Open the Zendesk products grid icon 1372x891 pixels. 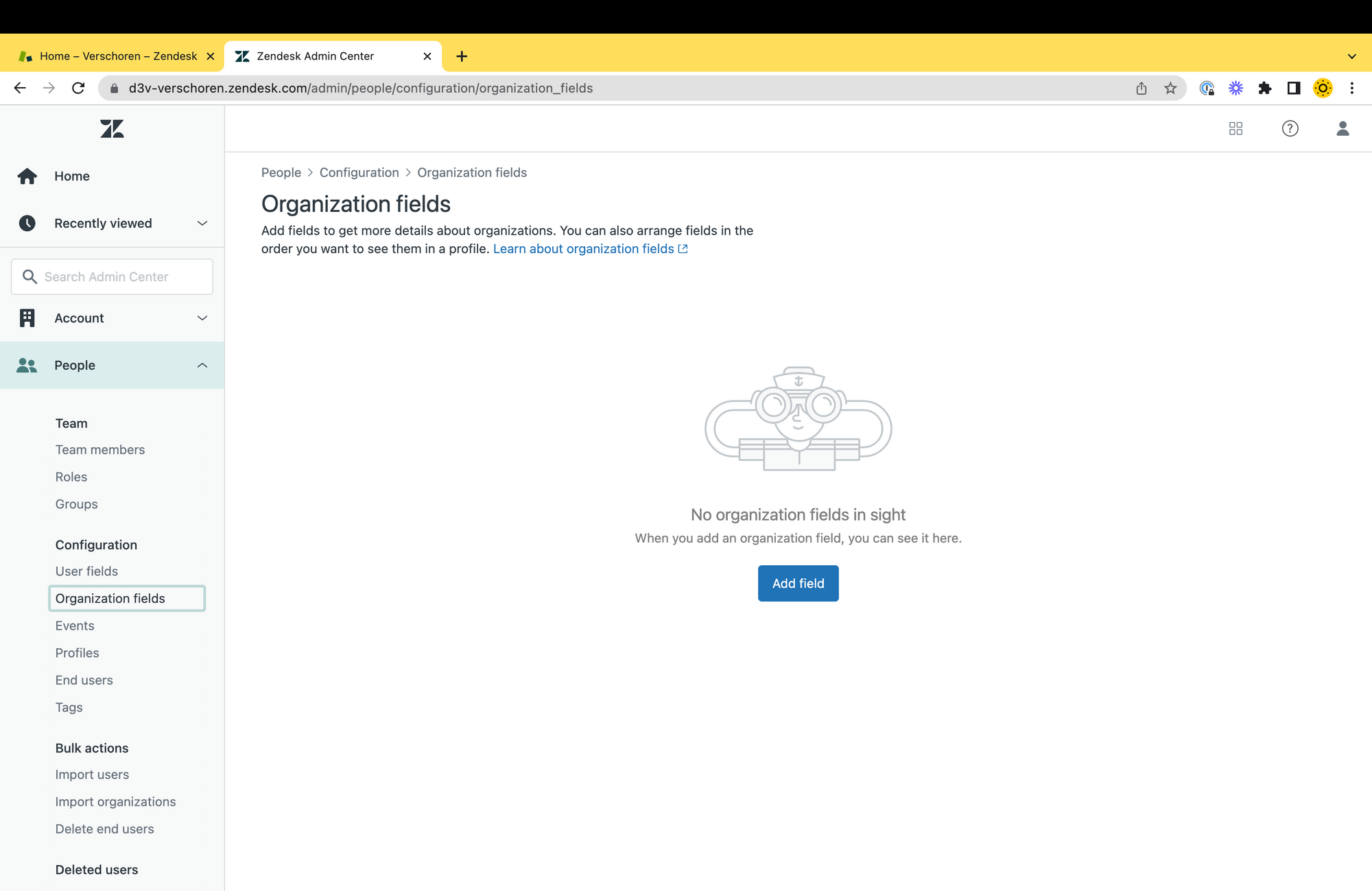tap(1235, 128)
